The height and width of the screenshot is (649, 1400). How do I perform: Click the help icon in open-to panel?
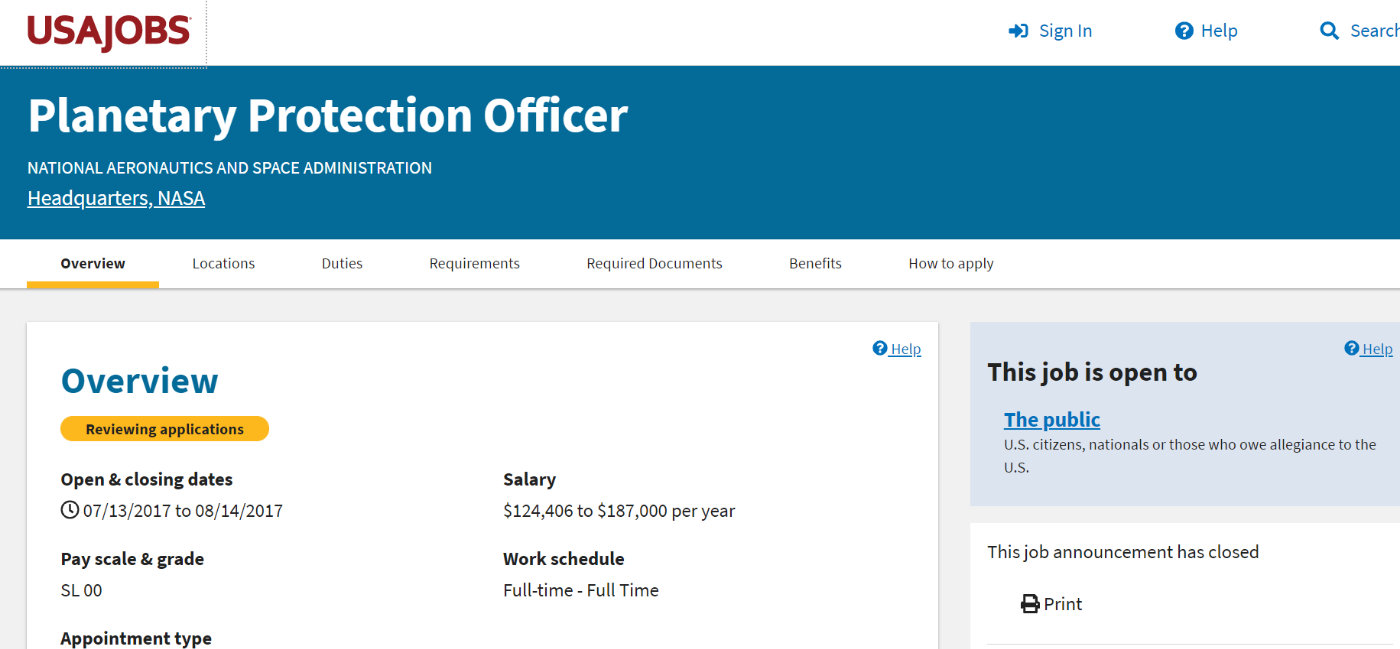[x=1352, y=349]
